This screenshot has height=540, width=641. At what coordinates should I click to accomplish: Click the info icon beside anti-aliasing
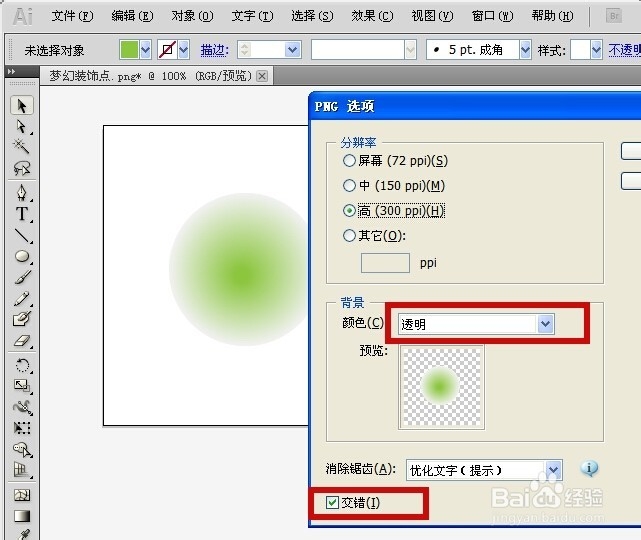[x=589, y=468]
